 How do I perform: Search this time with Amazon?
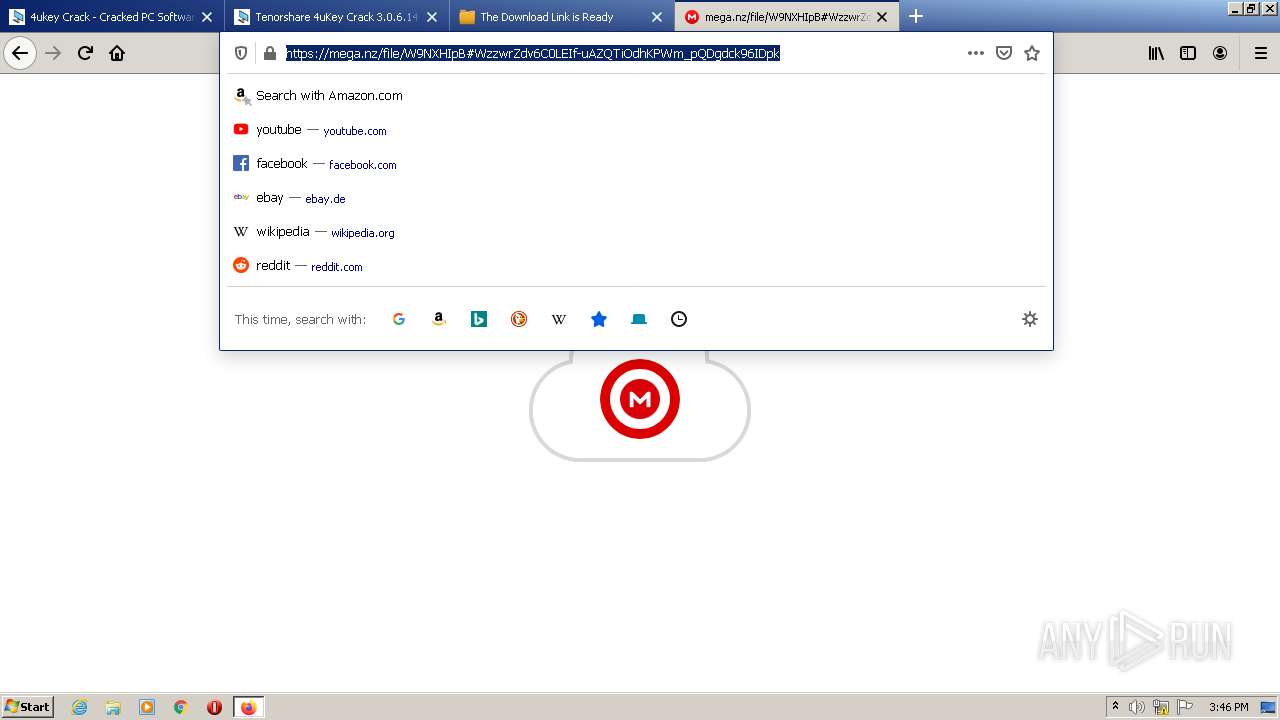click(439, 319)
